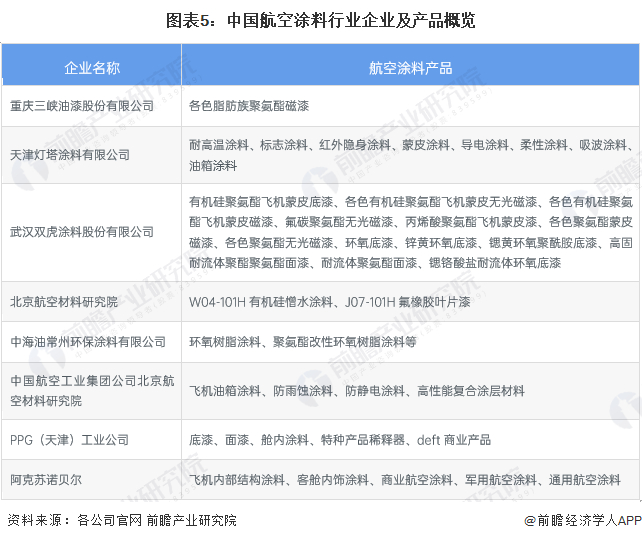Click the 中国航空工业集团公司北京航空材料研究院 cell
Viewport: 642px width, 541px height.
click(x=92, y=391)
